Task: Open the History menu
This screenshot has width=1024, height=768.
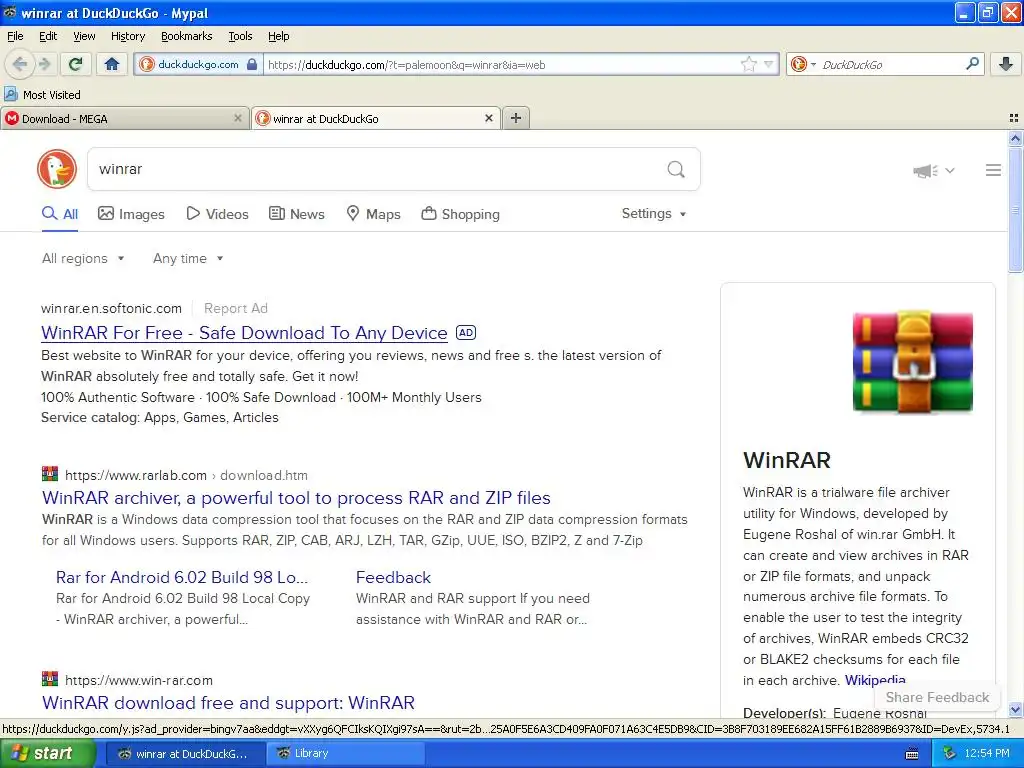Action: point(128,36)
